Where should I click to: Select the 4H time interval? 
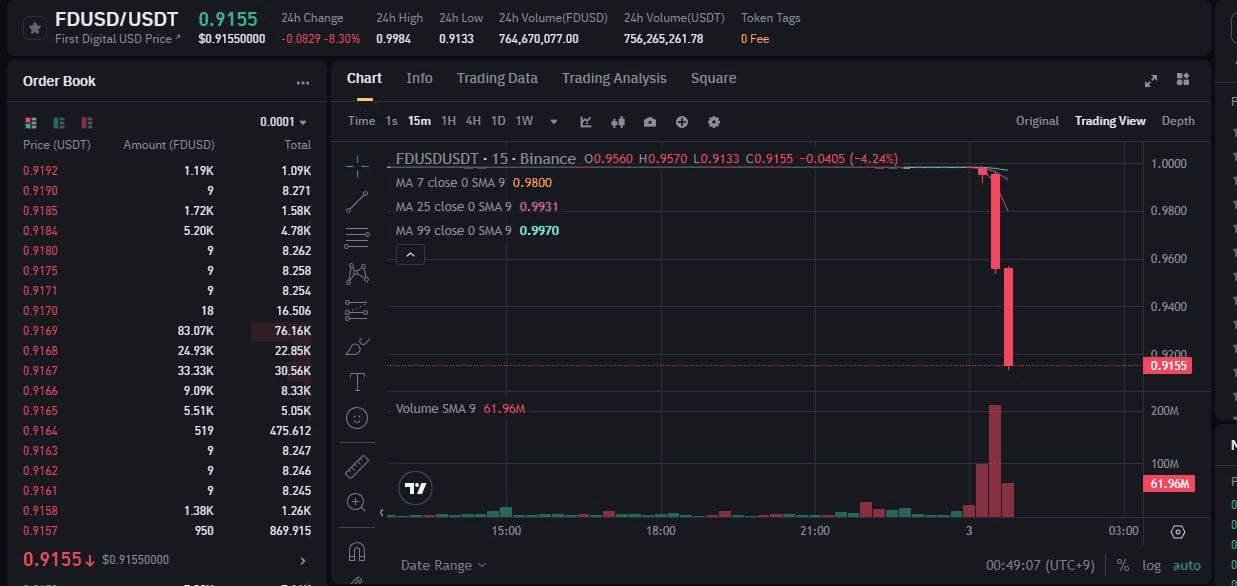point(473,121)
